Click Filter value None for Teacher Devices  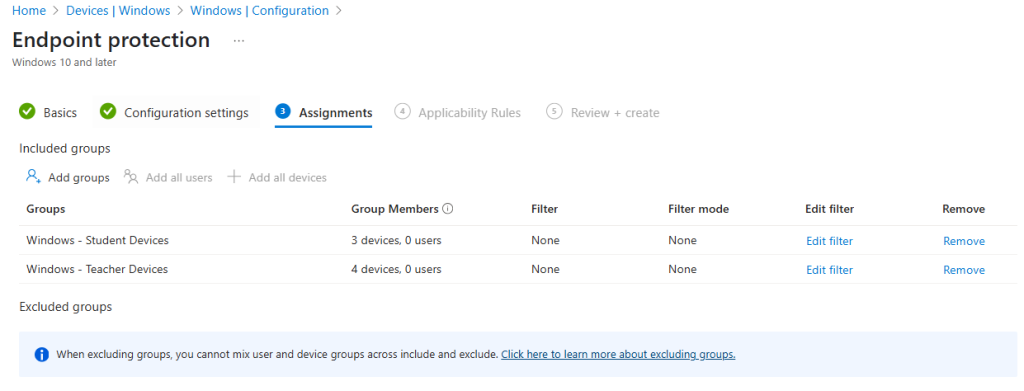(x=545, y=269)
